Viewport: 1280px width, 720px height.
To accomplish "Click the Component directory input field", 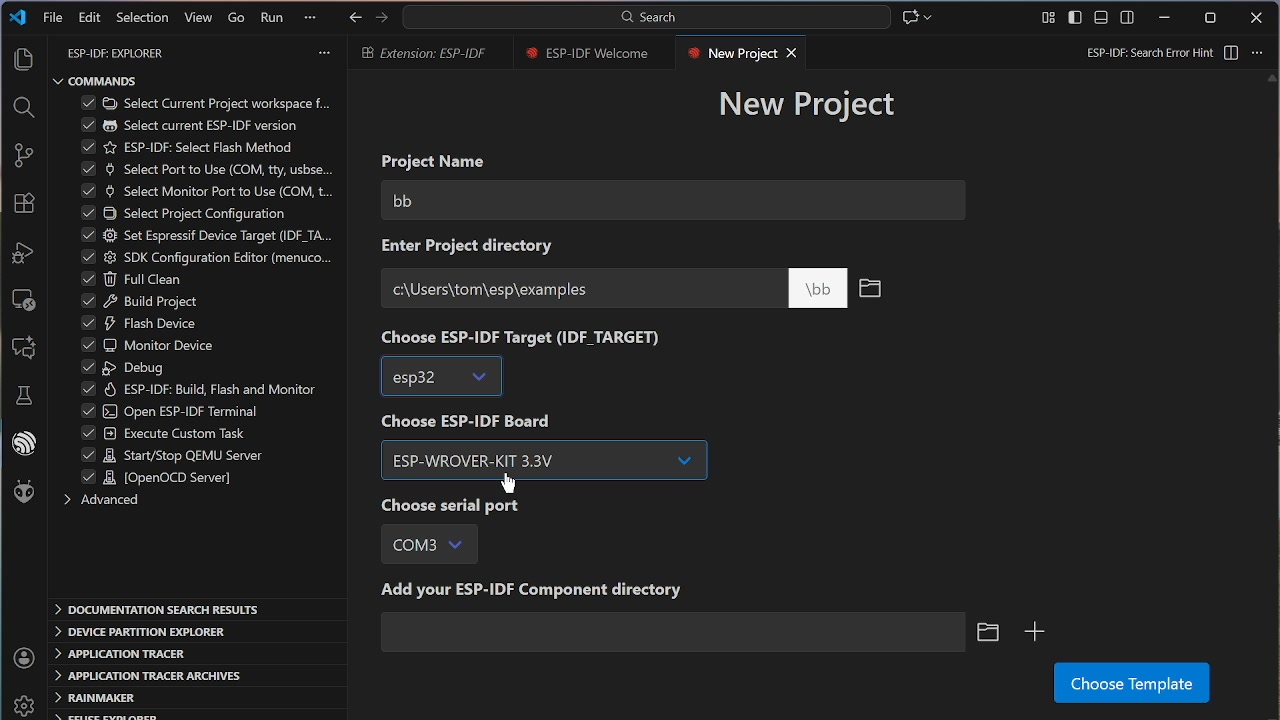I will (x=673, y=632).
